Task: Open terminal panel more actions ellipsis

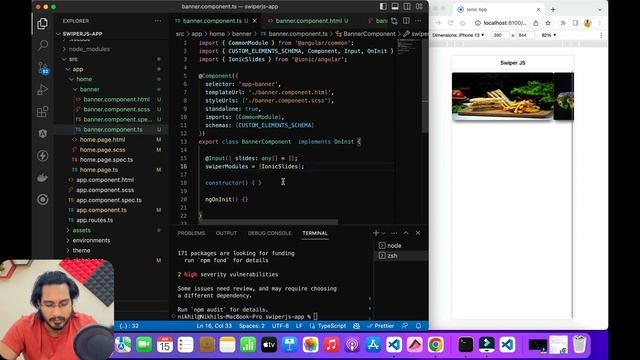Action: [394, 233]
